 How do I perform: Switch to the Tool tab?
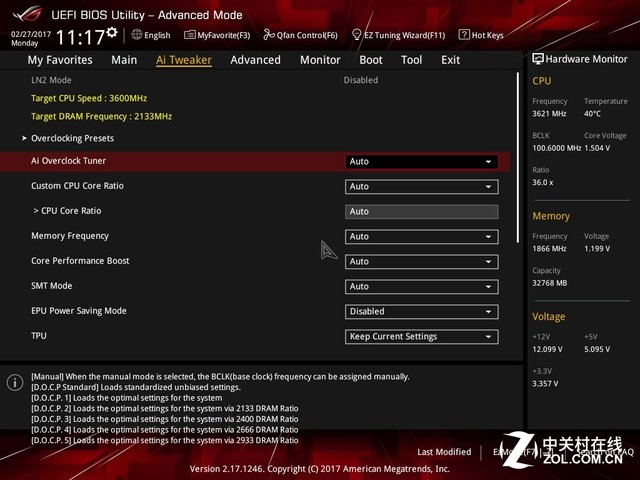tap(411, 60)
